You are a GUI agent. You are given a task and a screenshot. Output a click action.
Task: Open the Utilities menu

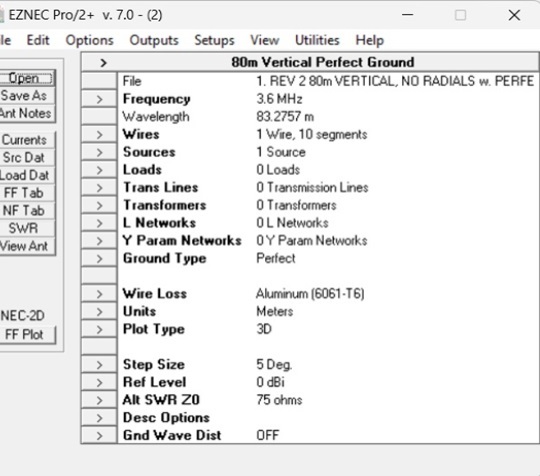tap(317, 40)
